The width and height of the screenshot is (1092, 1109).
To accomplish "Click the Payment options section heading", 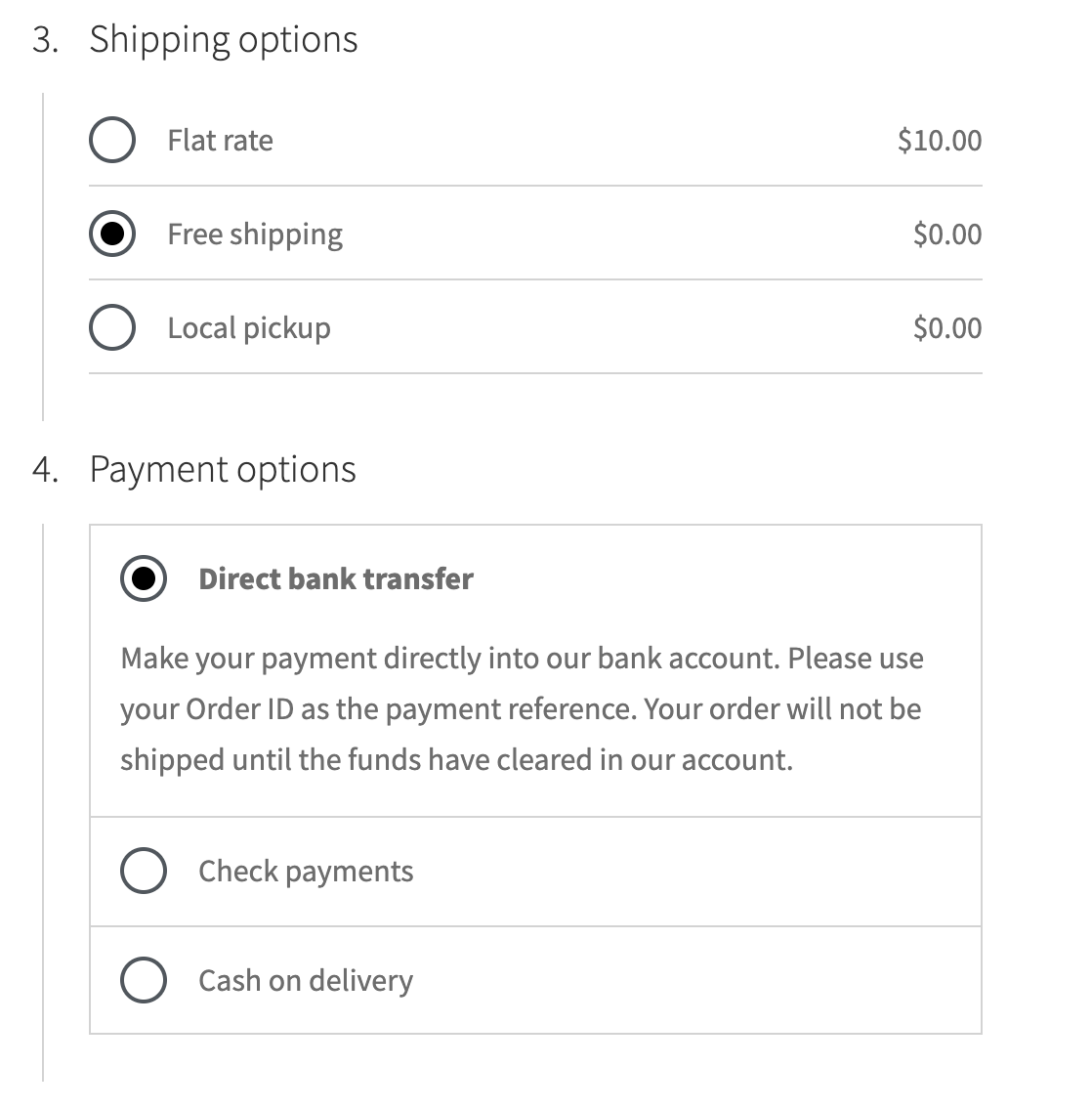I will point(224,469).
